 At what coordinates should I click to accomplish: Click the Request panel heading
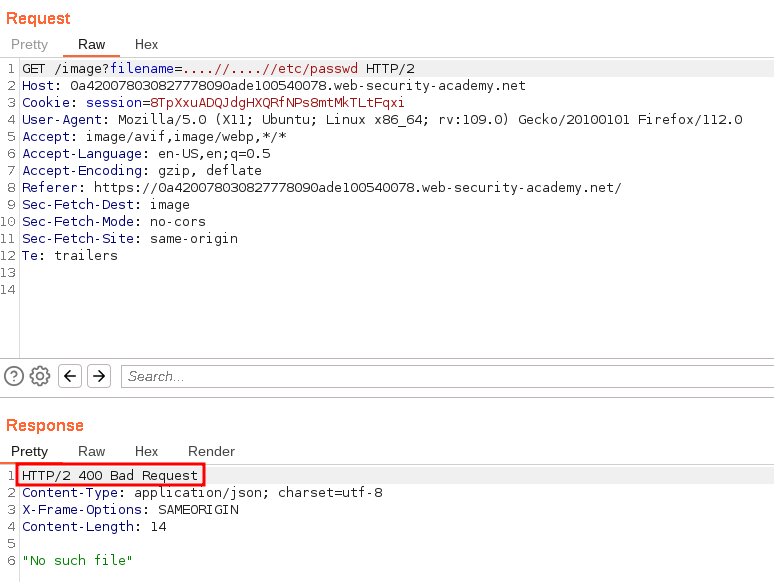coord(38,18)
